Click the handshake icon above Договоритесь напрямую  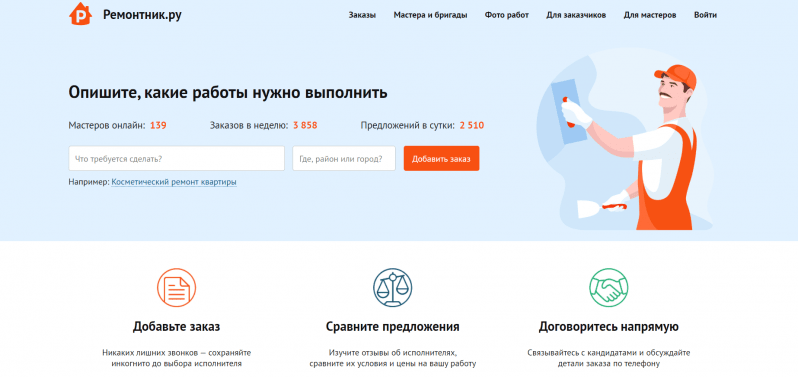coord(609,287)
